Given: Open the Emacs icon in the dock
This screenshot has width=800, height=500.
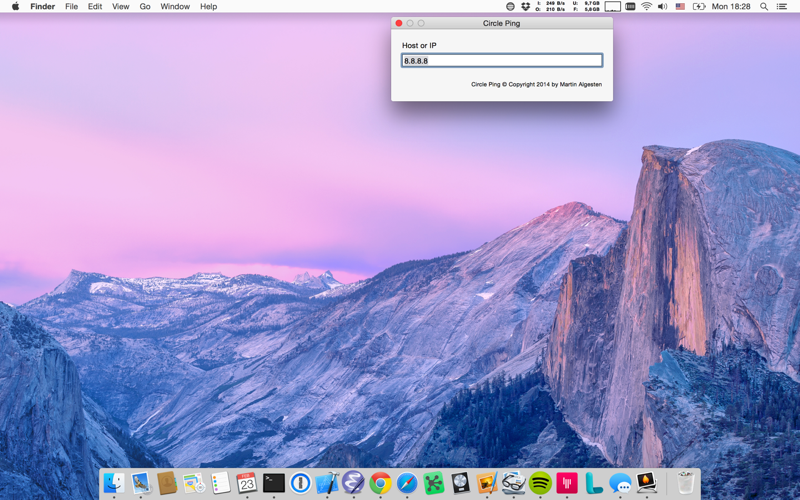Looking at the screenshot, I should click(x=354, y=483).
